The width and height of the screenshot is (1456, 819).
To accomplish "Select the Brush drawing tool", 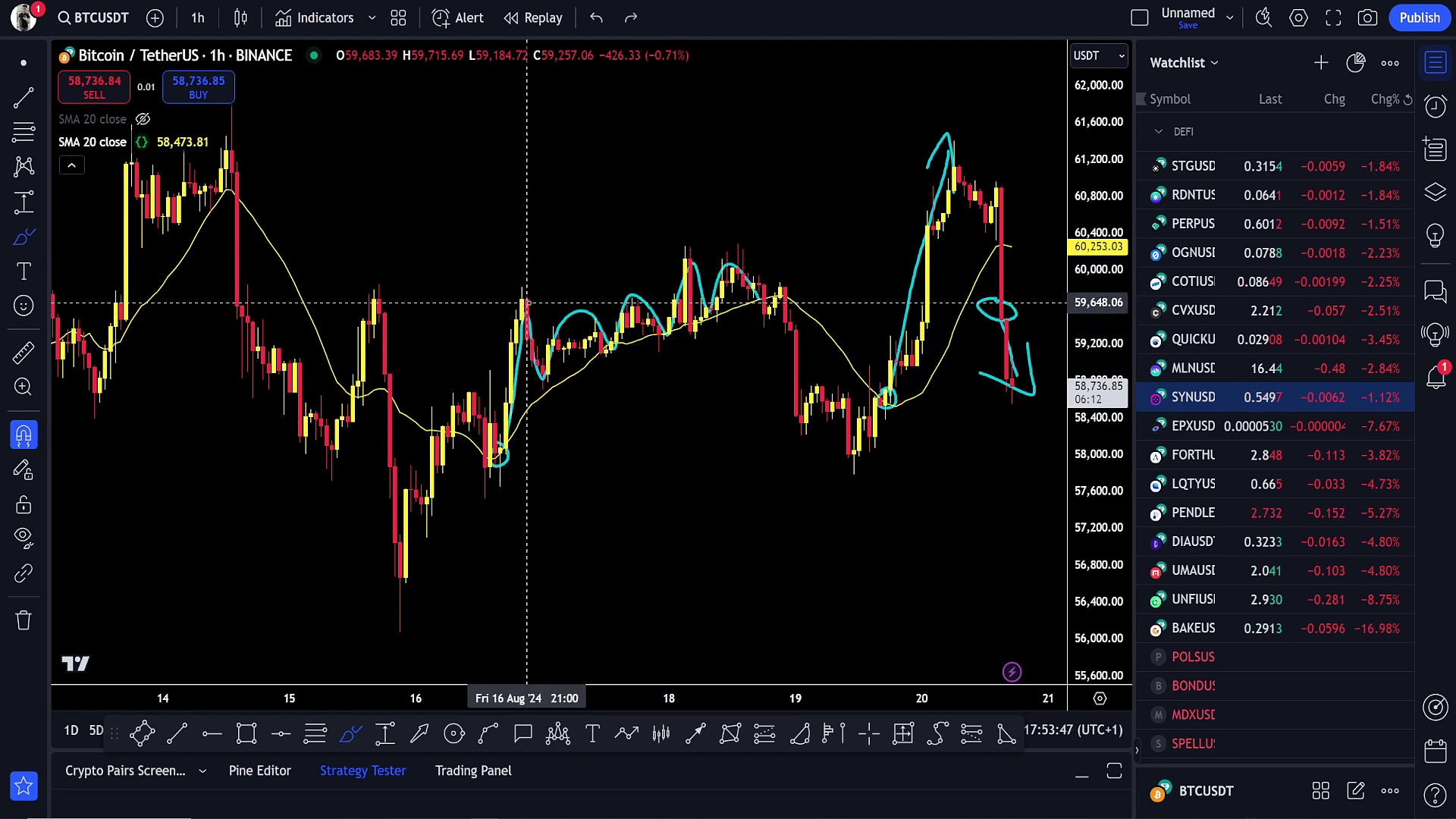I will click(24, 236).
